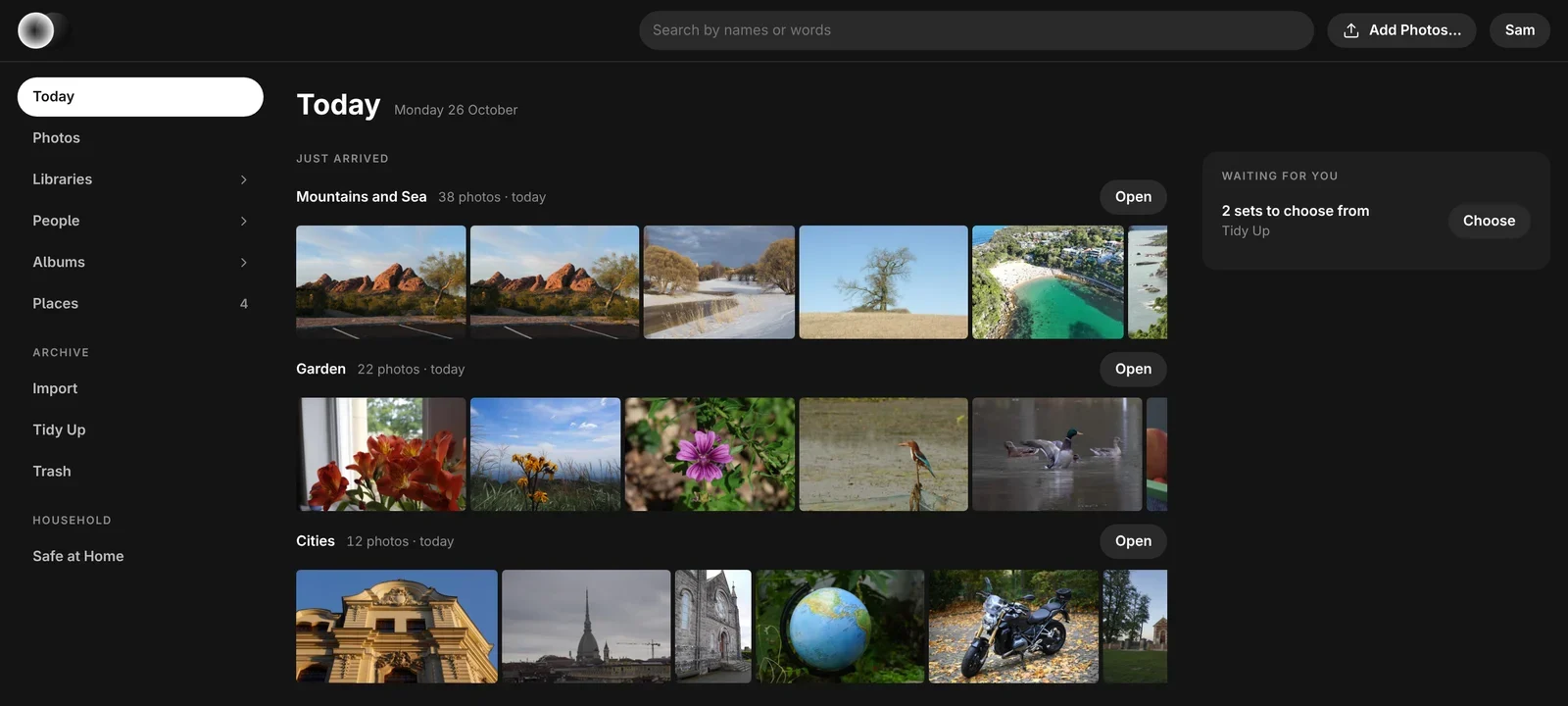Open the Import section
Image resolution: width=1568 pixels, height=706 pixels.
(140, 388)
